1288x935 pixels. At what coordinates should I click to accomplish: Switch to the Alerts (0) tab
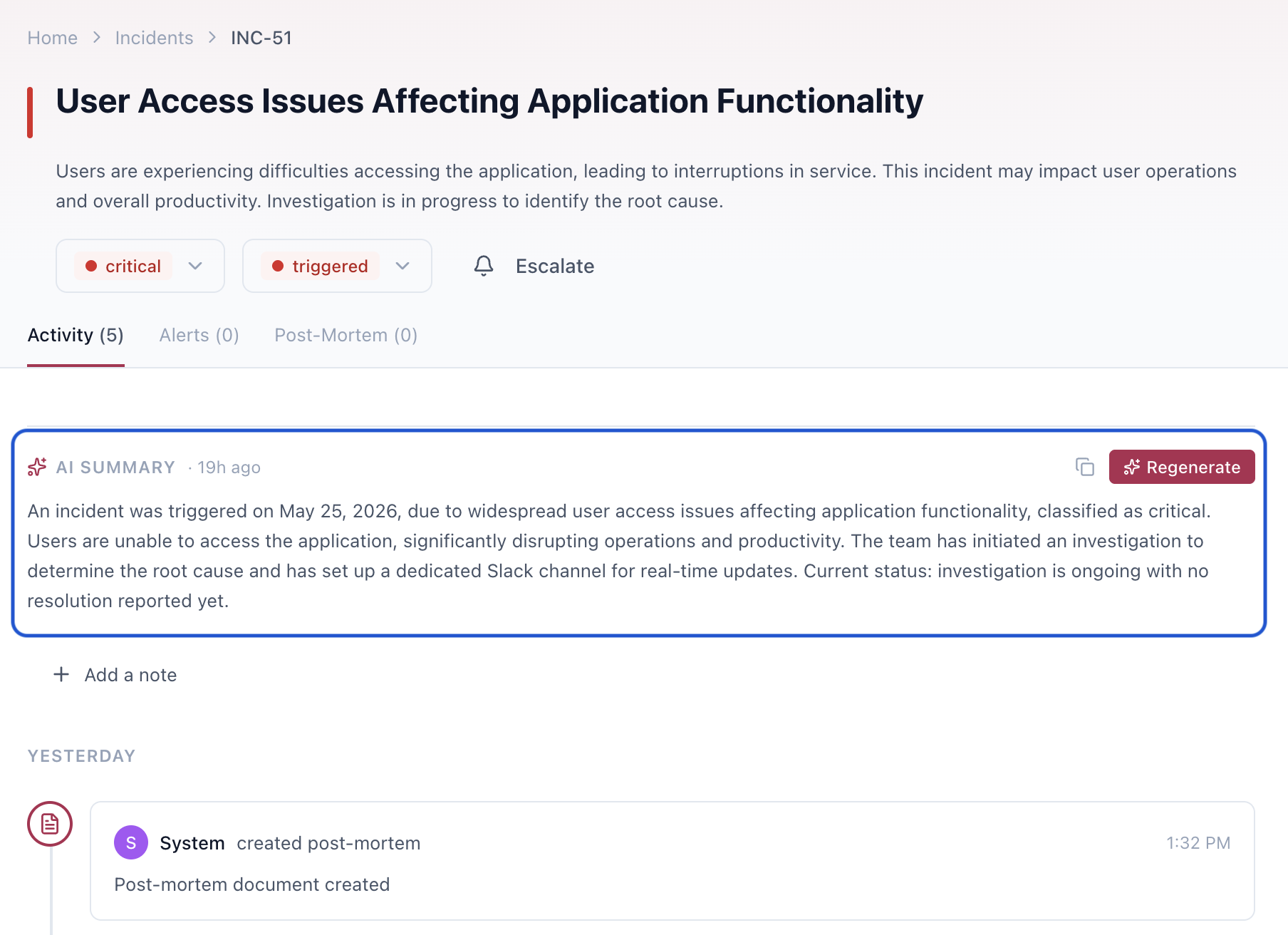199,335
